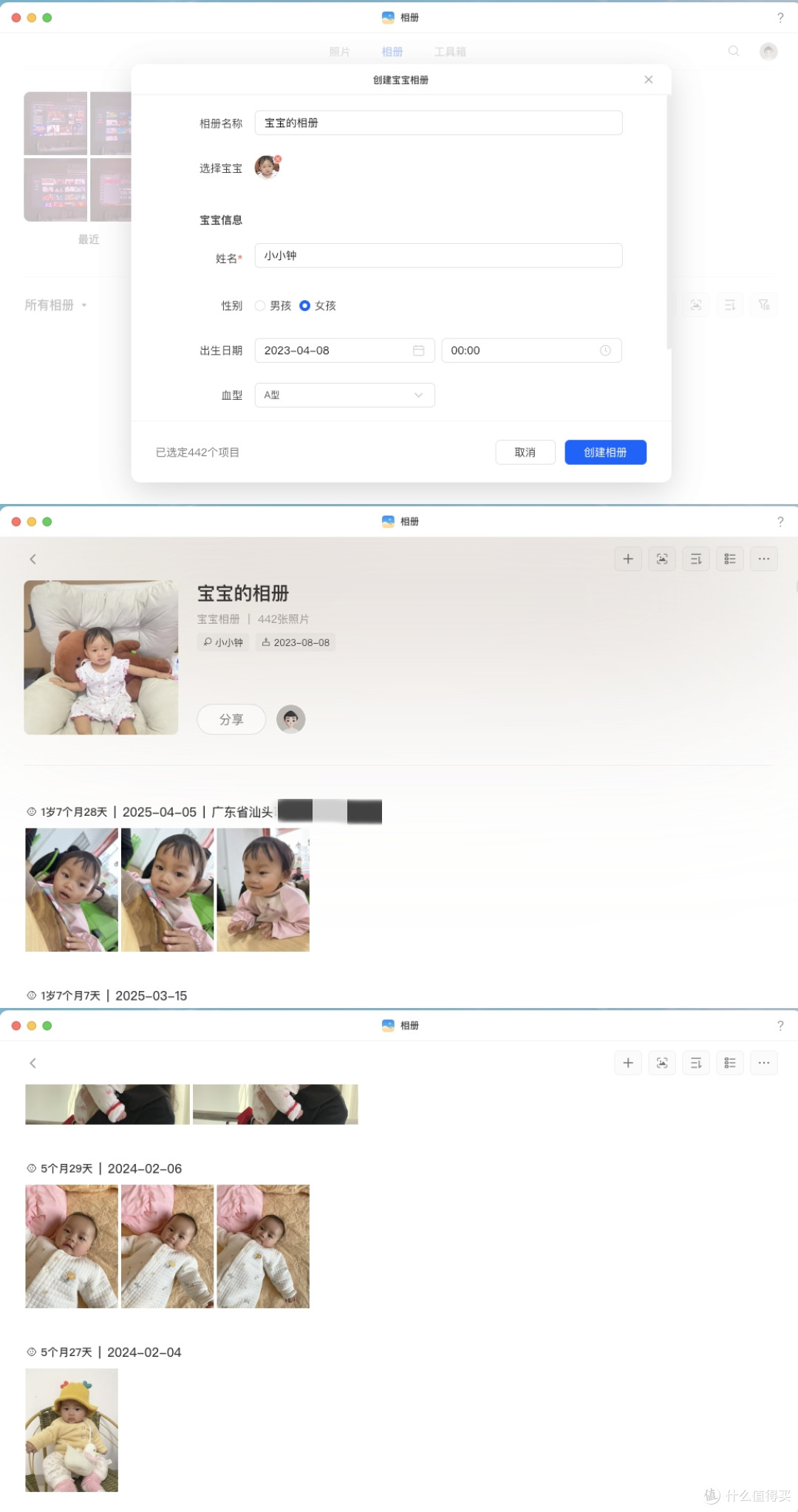Go back using chevron in bottom window
798x1512 pixels.
[x=33, y=1063]
